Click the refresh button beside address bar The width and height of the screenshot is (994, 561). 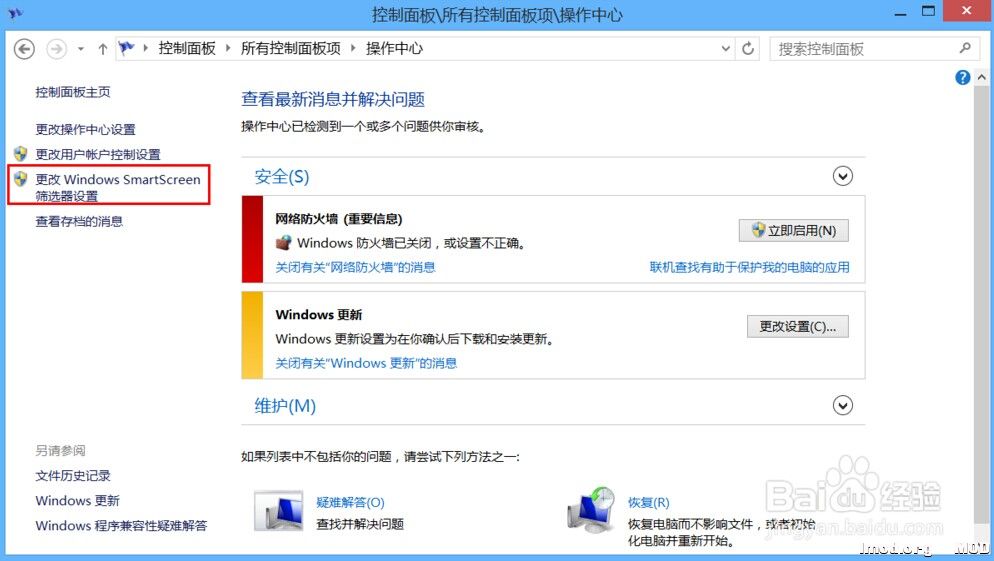tap(749, 48)
